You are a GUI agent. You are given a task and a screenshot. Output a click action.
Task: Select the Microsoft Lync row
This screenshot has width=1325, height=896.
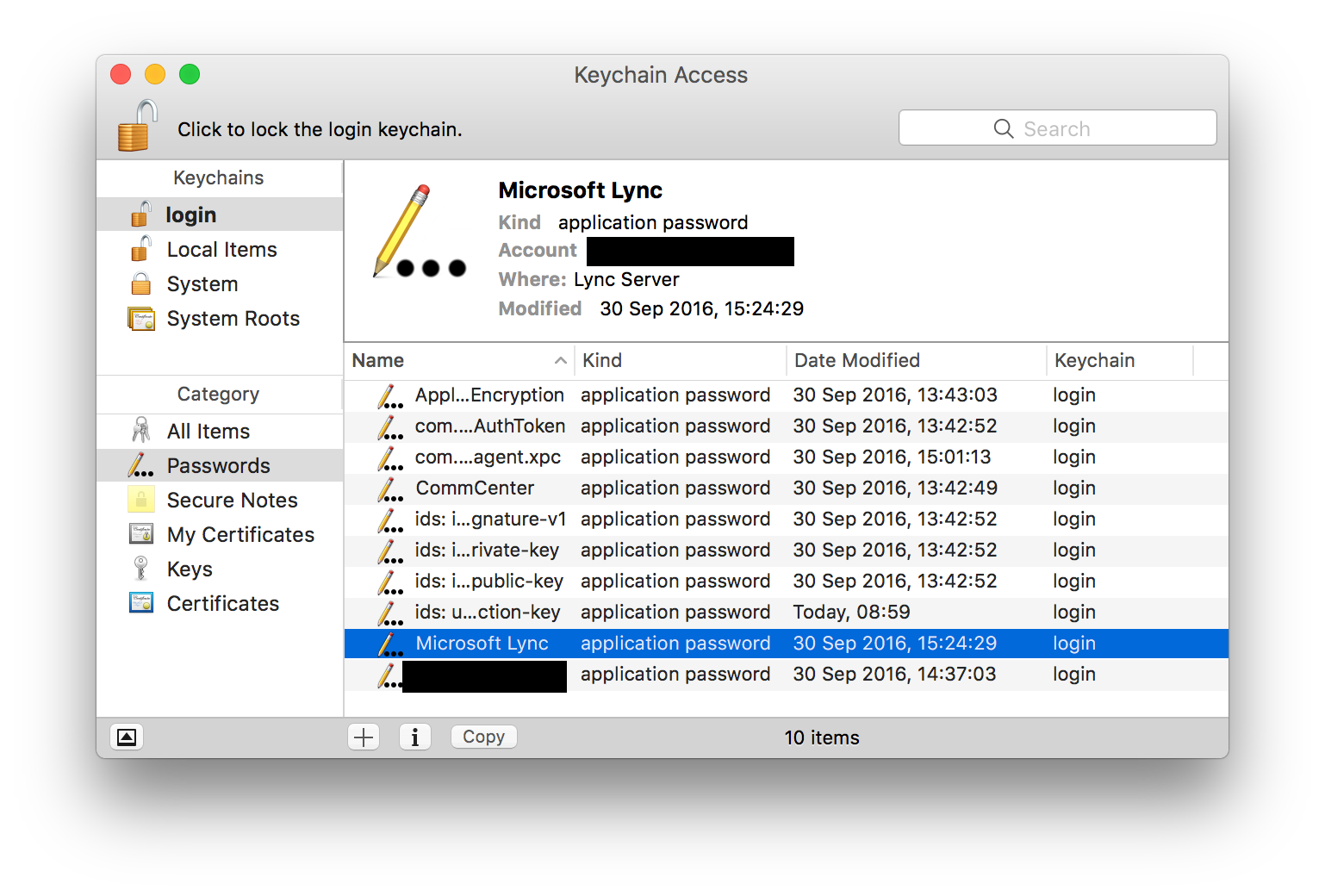click(x=786, y=643)
